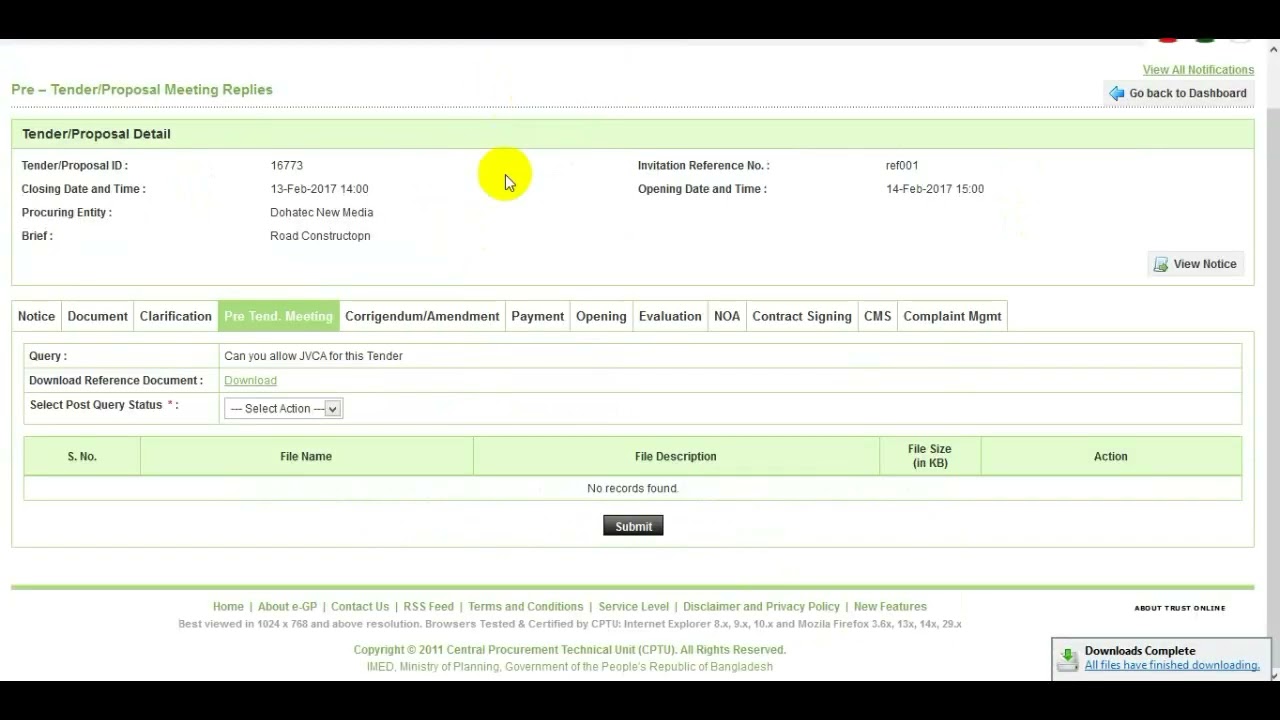Open the Notice tab
The image size is (1280, 720).
coord(36,316)
